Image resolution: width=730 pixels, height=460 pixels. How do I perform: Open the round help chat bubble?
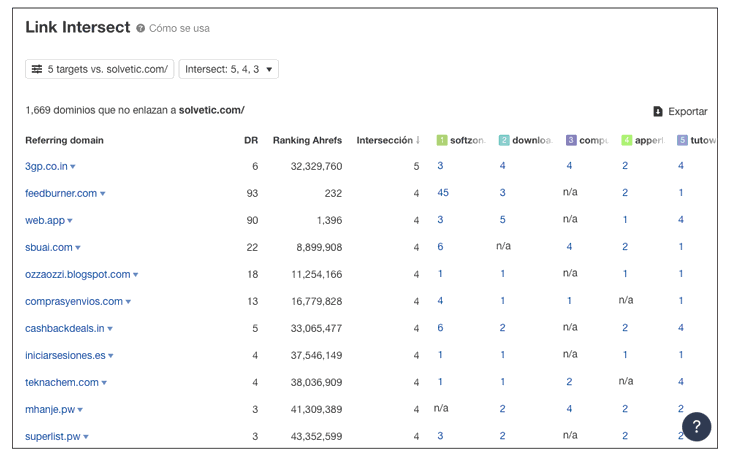pos(697,427)
